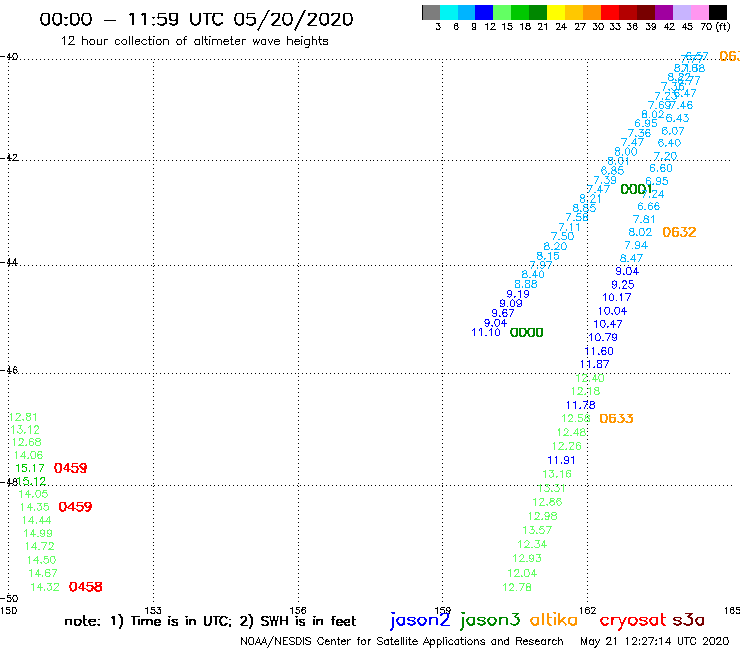Pick the pink swatch in the color scale

699,12
